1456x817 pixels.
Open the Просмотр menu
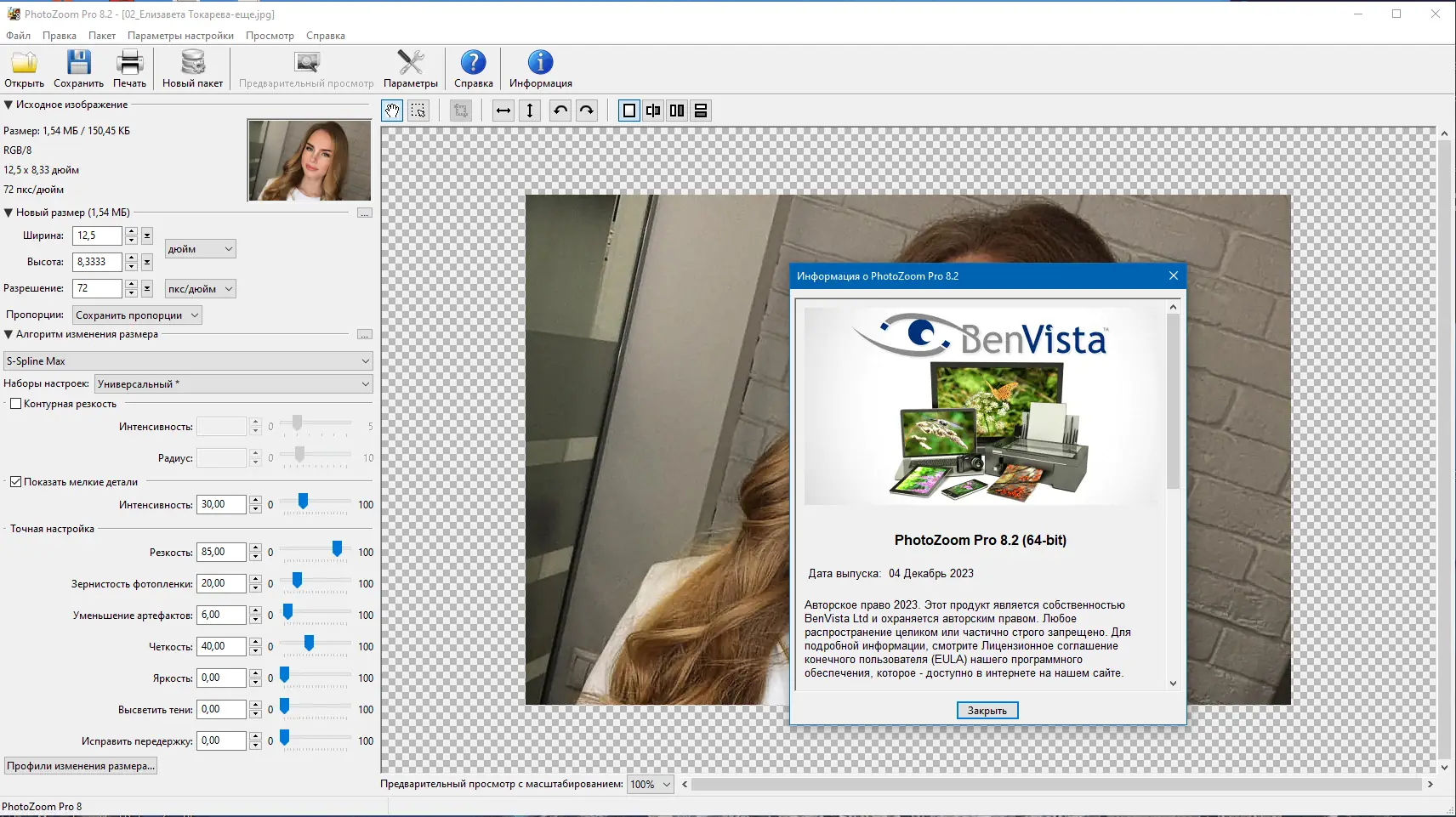270,36
